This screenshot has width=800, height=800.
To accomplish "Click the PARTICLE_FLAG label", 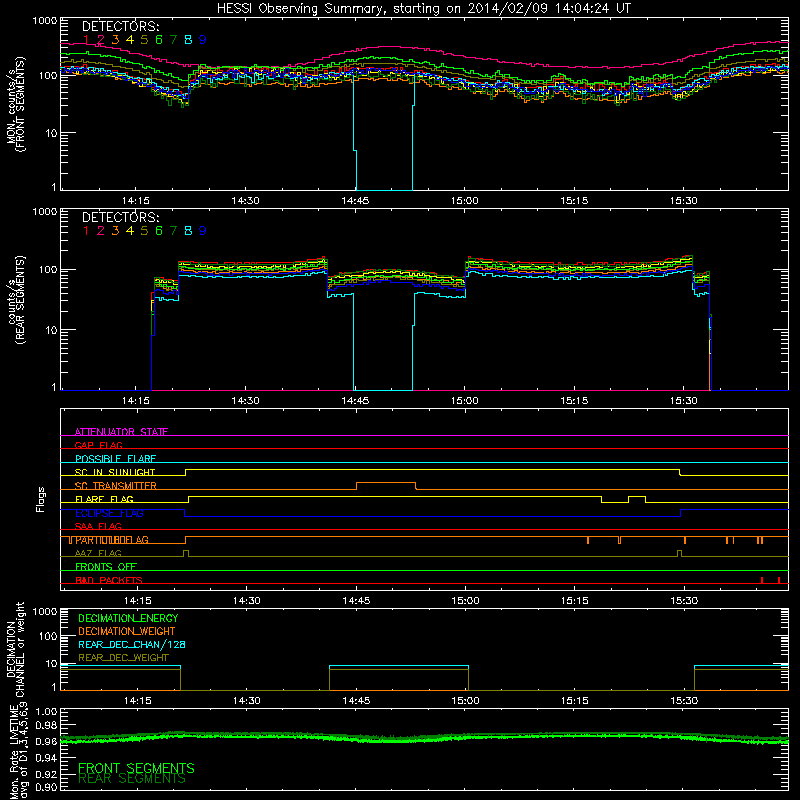I will click(x=112, y=540).
